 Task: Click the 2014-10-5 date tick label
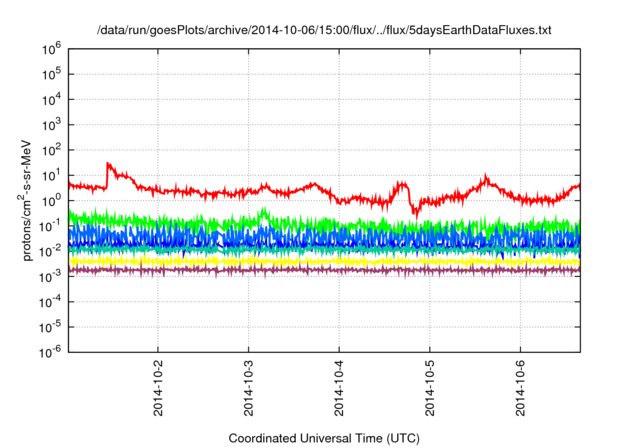tap(429, 388)
